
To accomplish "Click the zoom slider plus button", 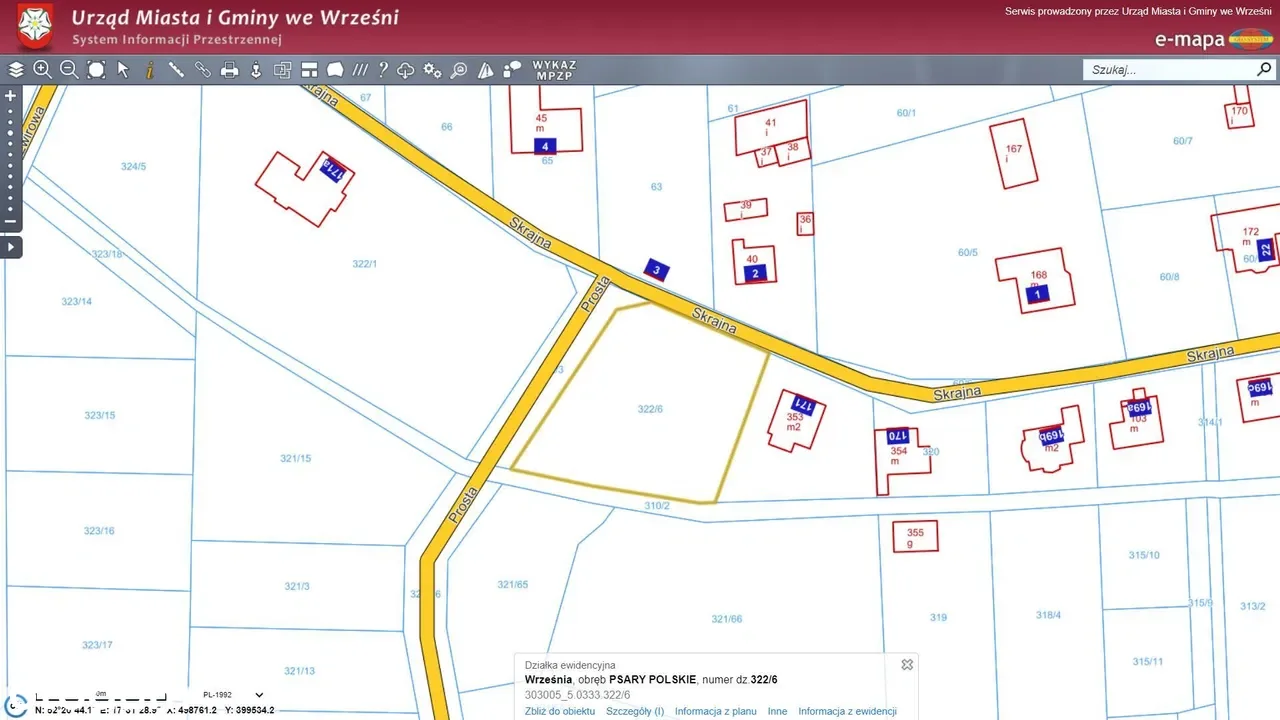I will tap(11, 96).
